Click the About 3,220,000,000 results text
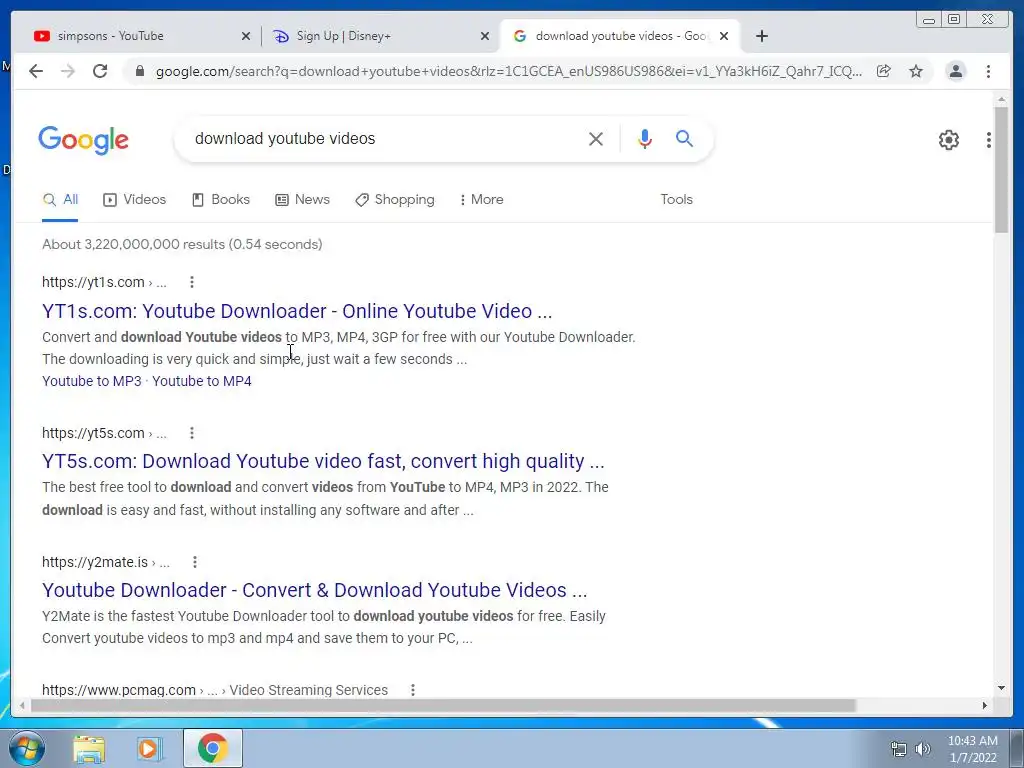Viewport: 1024px width, 768px height. tap(182, 244)
